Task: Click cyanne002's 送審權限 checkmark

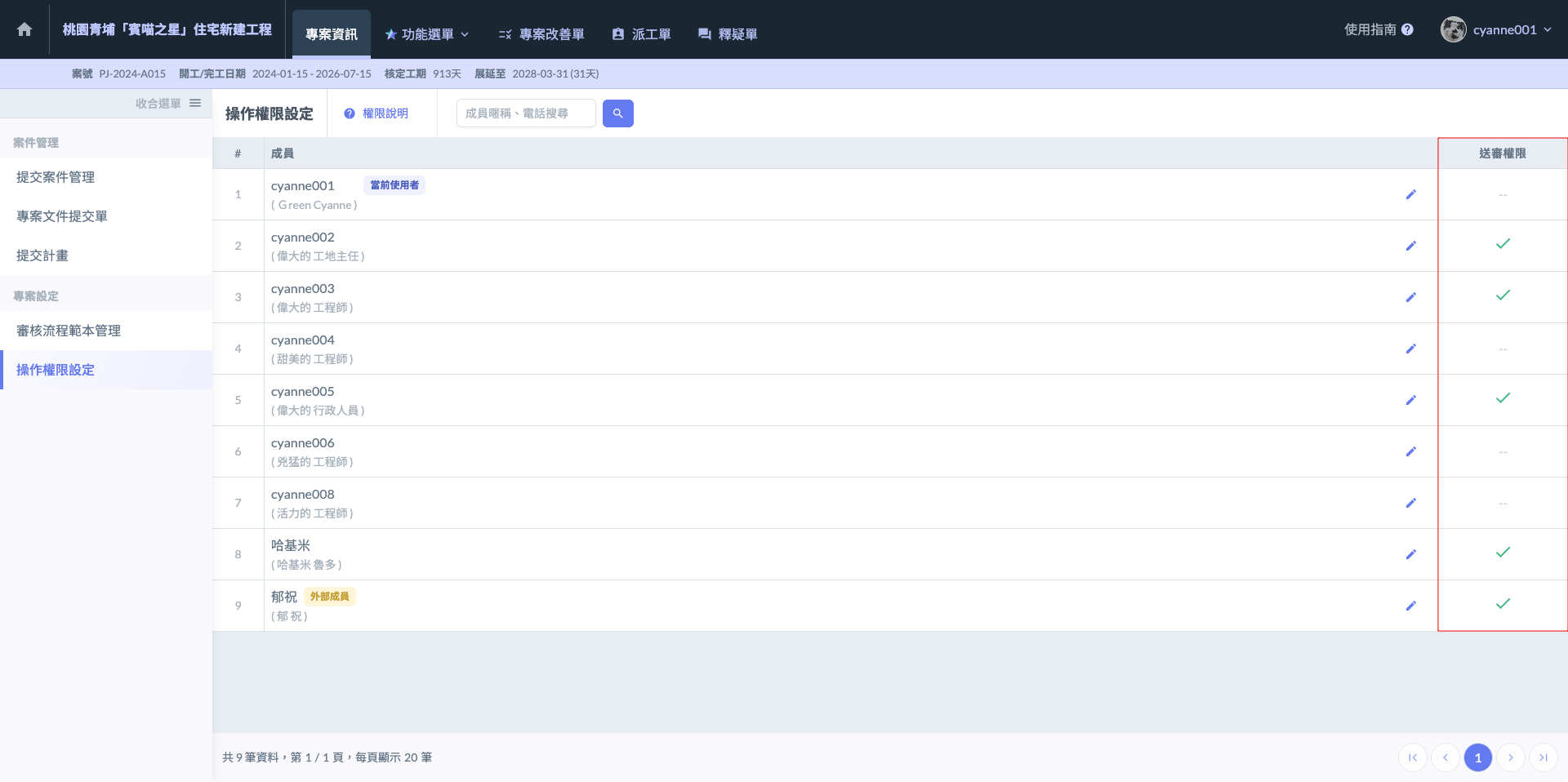Action: [x=1503, y=244]
